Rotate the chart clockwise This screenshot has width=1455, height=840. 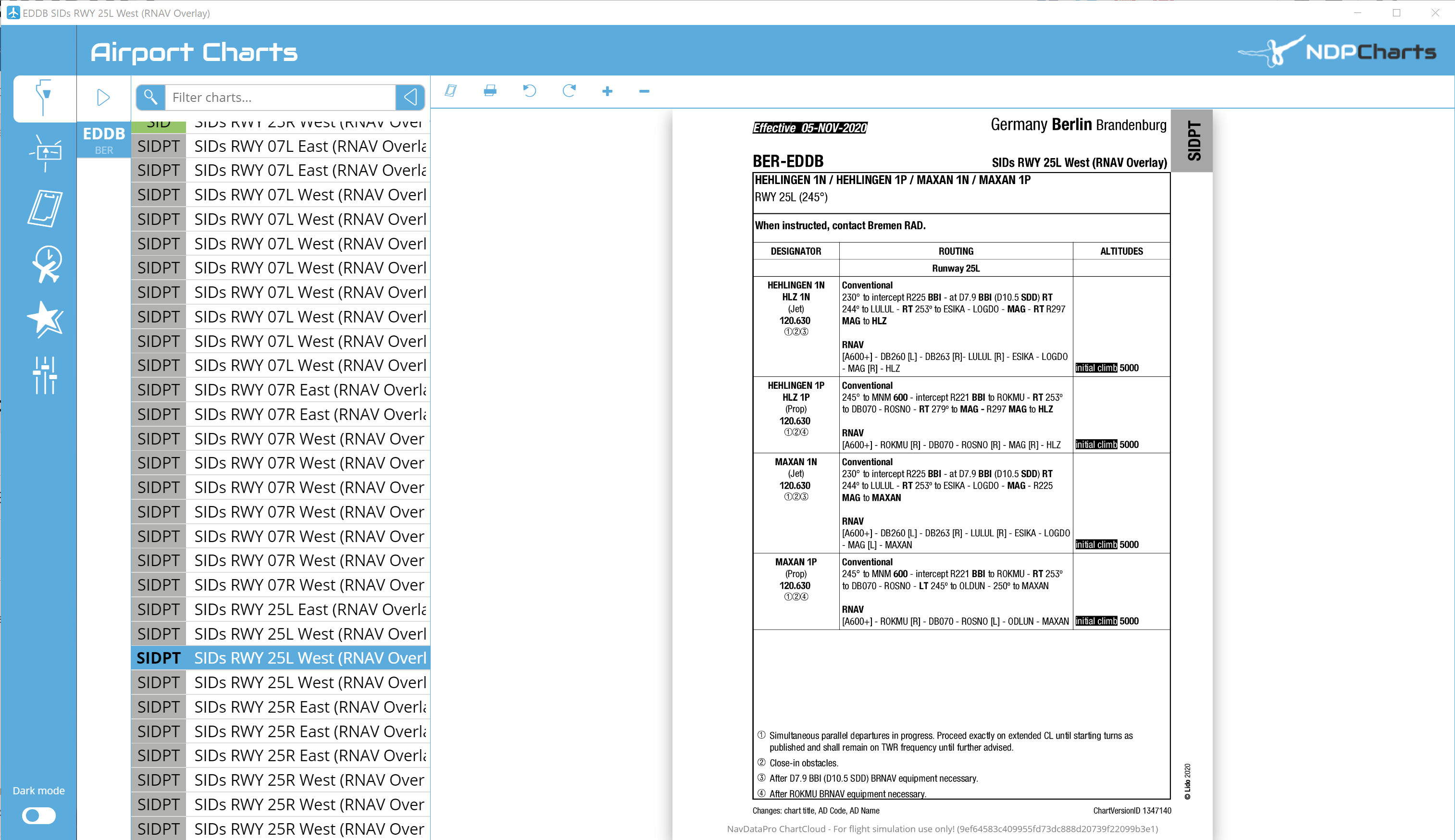tap(569, 90)
